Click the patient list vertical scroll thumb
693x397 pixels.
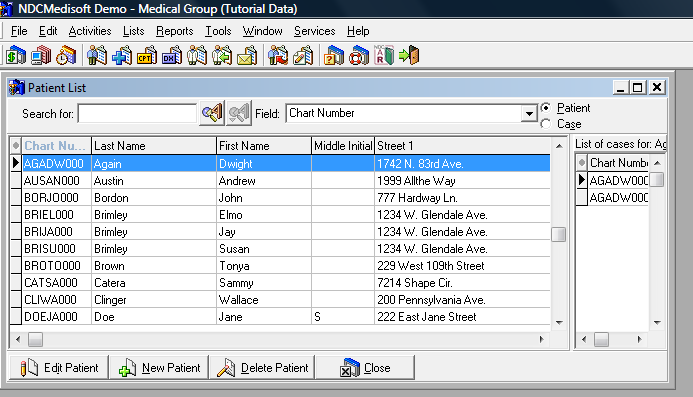559,234
